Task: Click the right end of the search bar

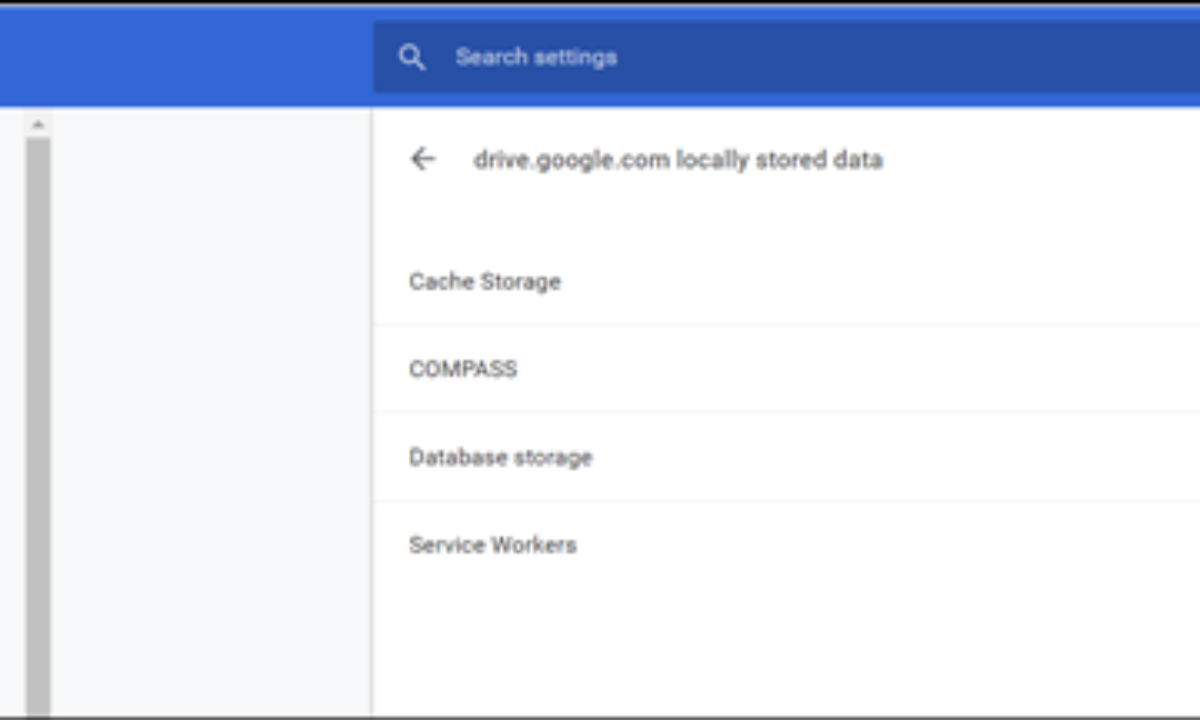Action: (x=1150, y=57)
